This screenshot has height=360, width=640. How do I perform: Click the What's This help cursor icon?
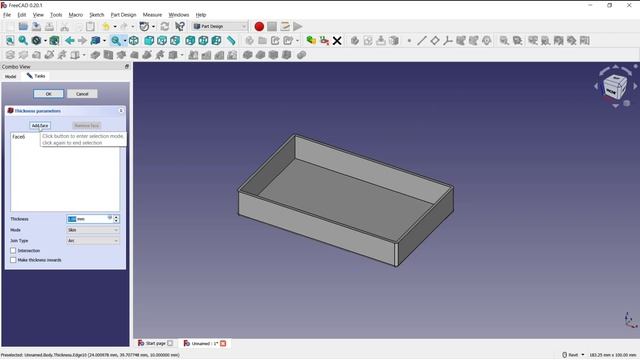[180, 27]
